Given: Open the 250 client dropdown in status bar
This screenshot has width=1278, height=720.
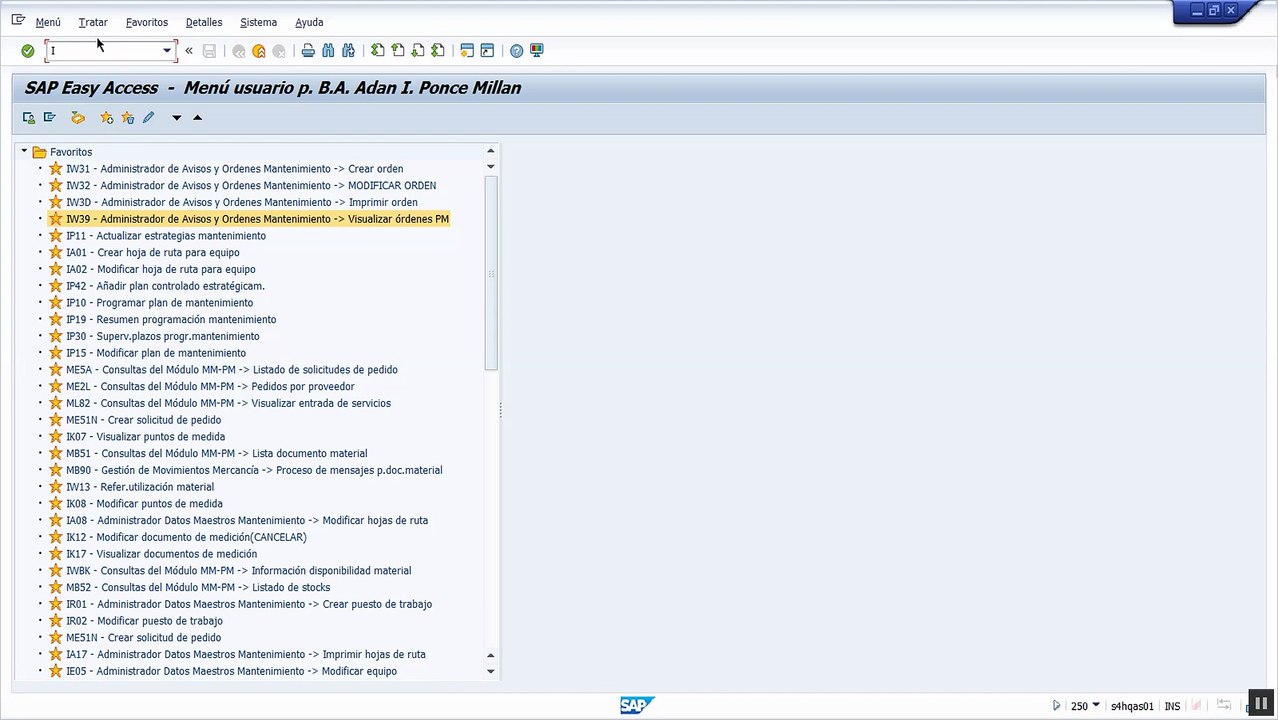Looking at the screenshot, I should coord(1096,705).
